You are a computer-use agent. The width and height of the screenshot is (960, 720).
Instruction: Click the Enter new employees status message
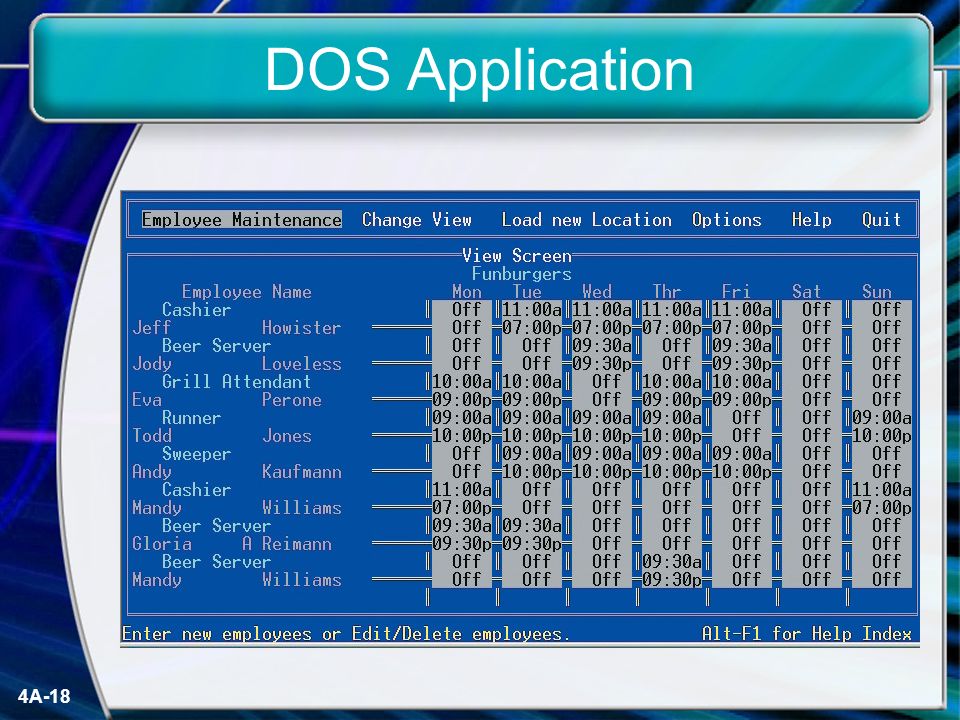[x=346, y=634]
